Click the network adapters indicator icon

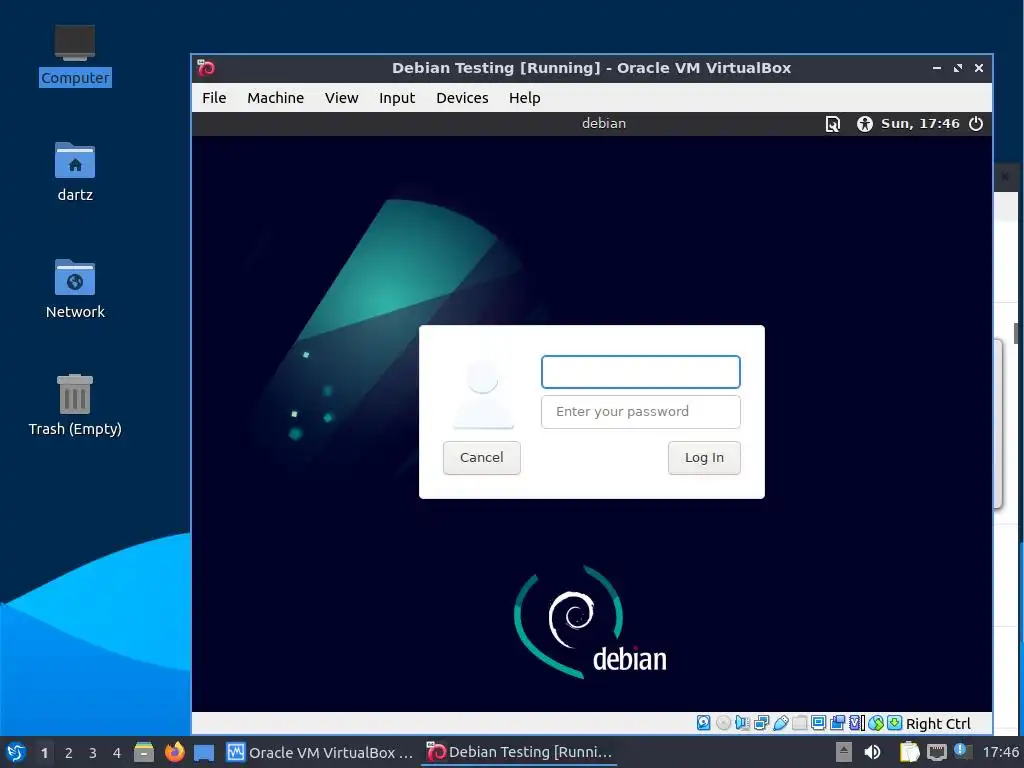pyautogui.click(x=761, y=723)
